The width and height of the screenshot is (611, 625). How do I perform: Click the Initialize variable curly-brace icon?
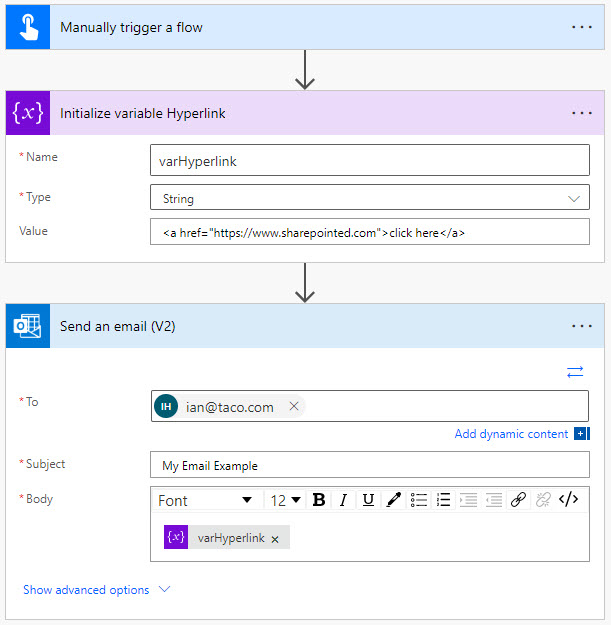click(x=28, y=113)
